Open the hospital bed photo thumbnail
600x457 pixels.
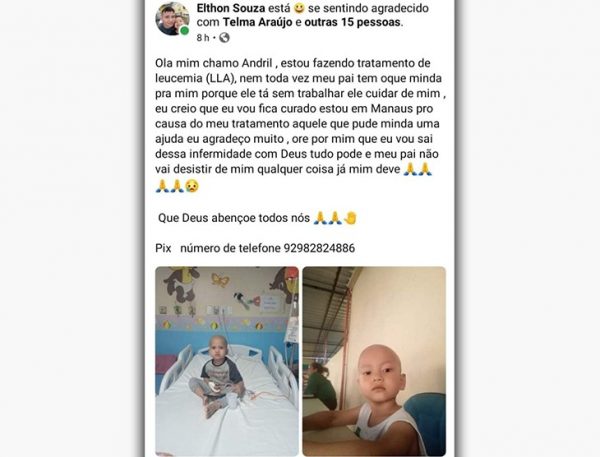pos(227,361)
